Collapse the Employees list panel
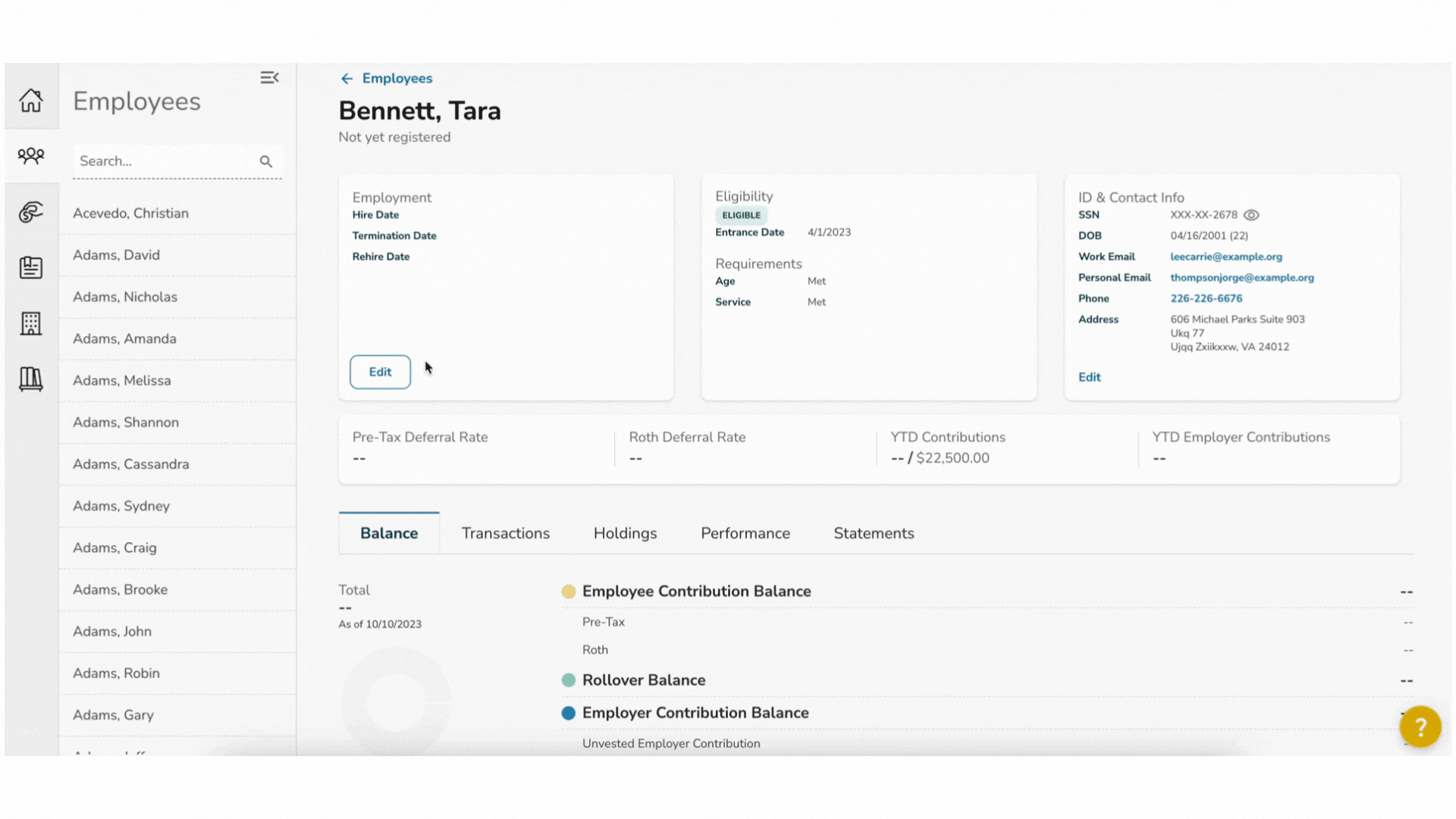The height and width of the screenshot is (819, 1456). point(269,77)
